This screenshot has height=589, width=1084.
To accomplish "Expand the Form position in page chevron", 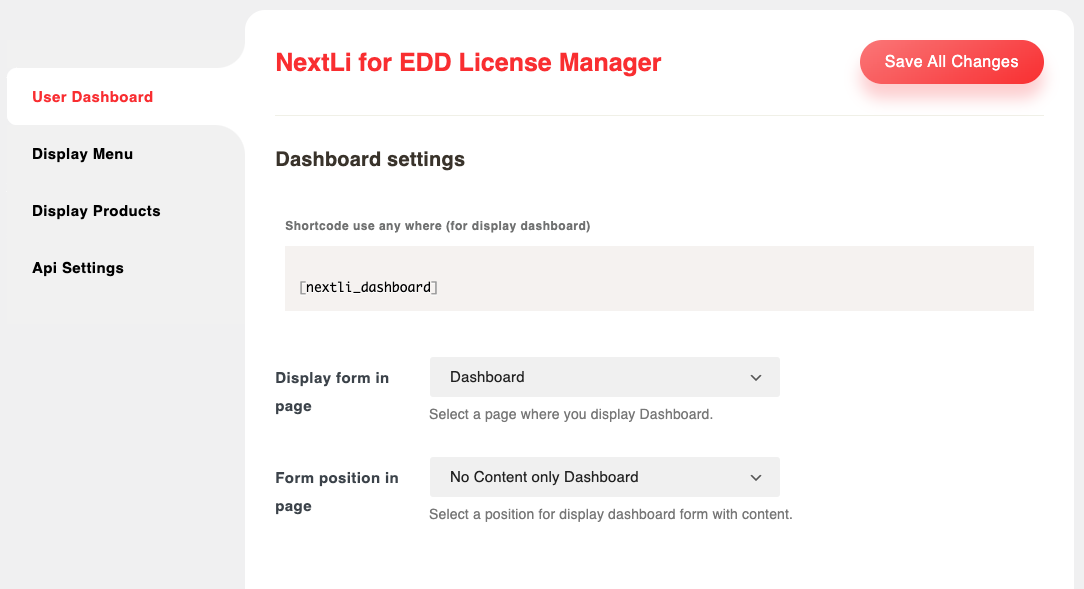I will (756, 478).
